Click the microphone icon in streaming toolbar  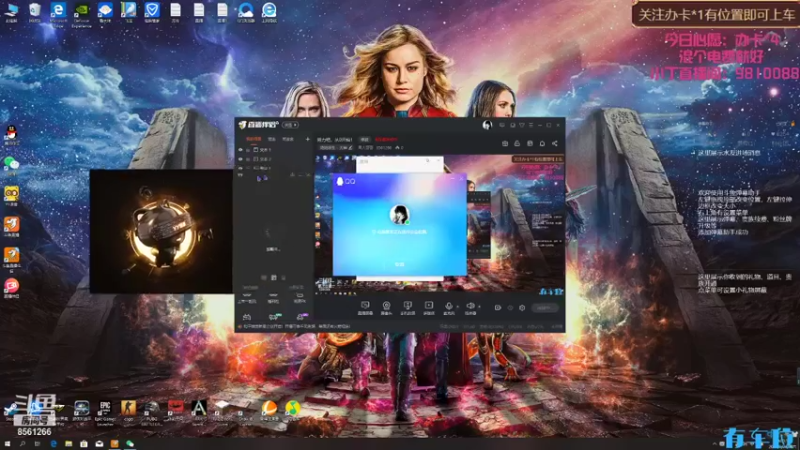[x=448, y=307]
